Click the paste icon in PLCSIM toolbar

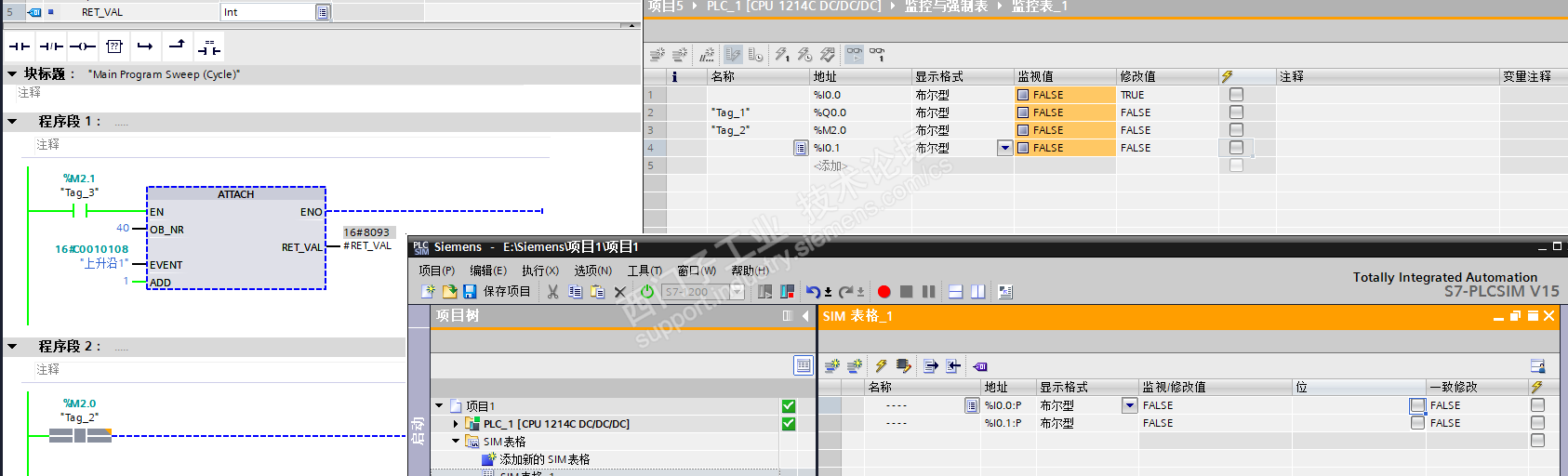(598, 292)
